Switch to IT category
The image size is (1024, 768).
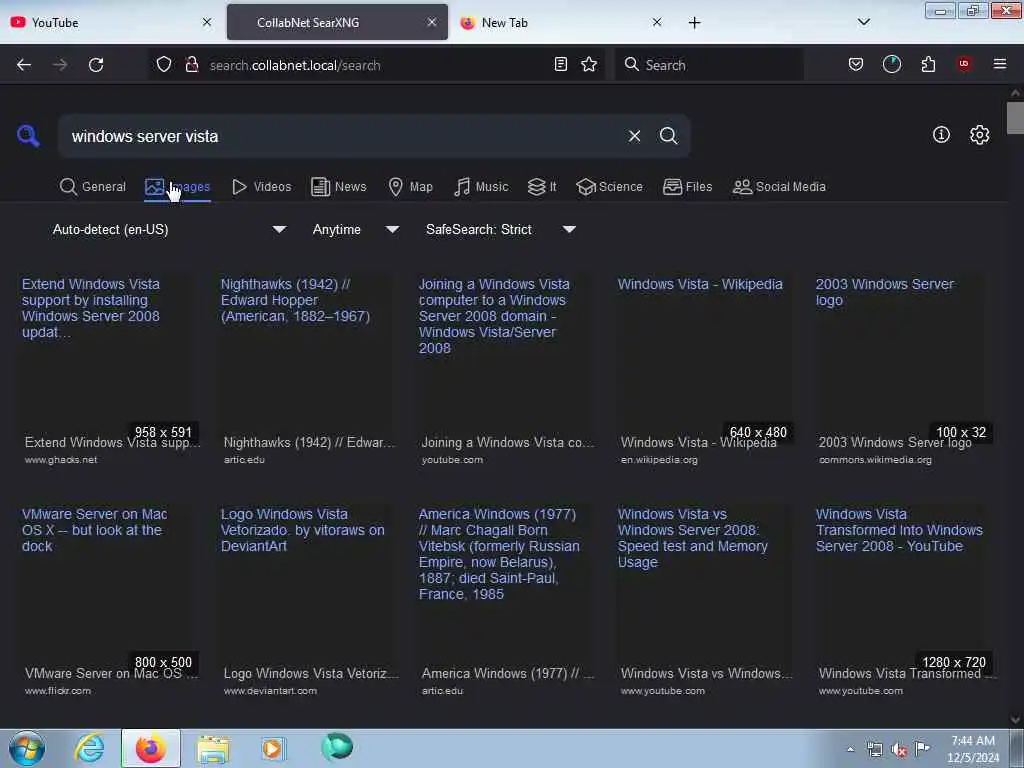[x=542, y=187]
